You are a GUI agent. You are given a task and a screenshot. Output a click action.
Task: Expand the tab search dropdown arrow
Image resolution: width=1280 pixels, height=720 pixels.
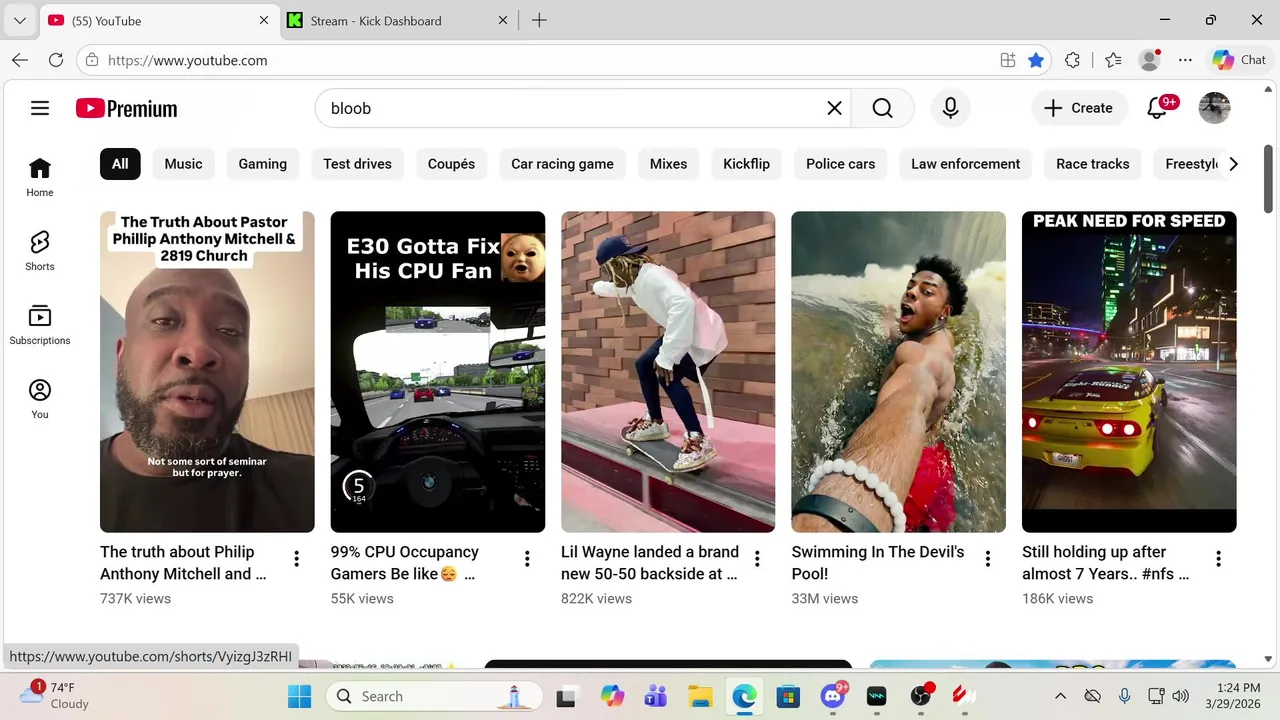[19, 20]
